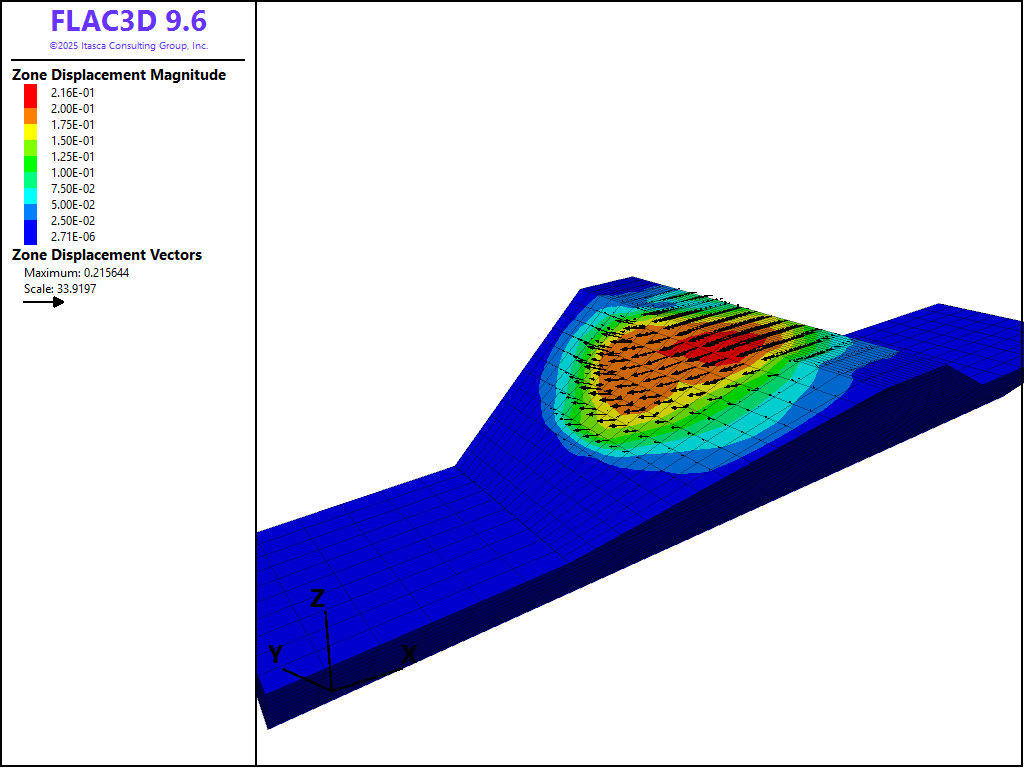
Task: Click the 1.00E-01 legend label
Action: click(73, 173)
